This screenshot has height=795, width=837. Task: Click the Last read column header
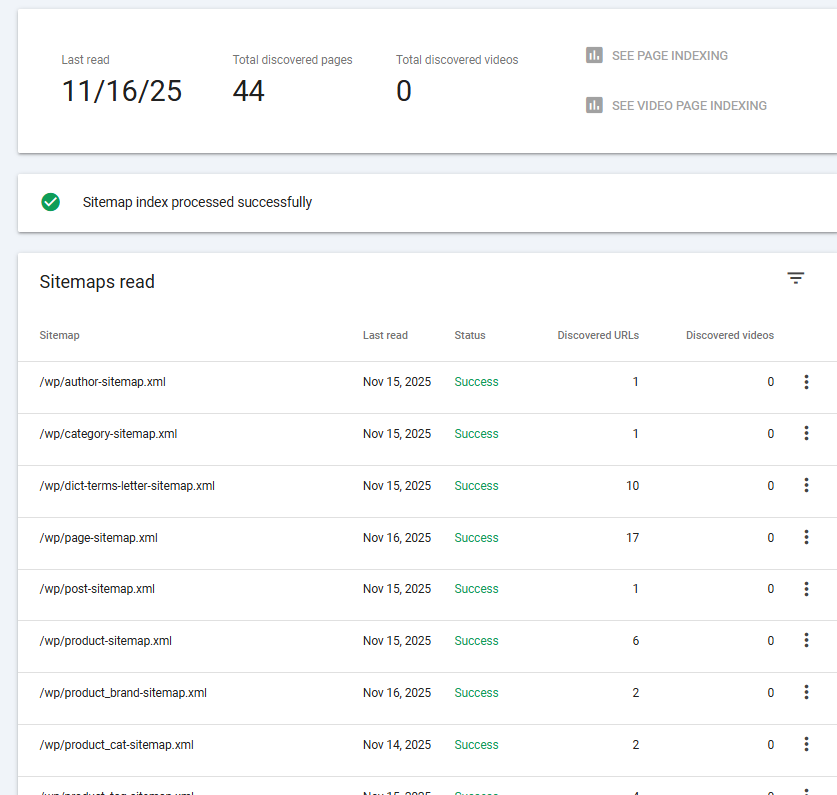click(385, 335)
